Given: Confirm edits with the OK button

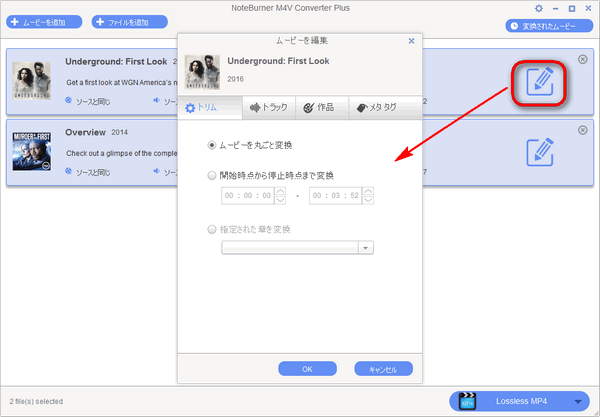Looking at the screenshot, I should pyautogui.click(x=307, y=369).
